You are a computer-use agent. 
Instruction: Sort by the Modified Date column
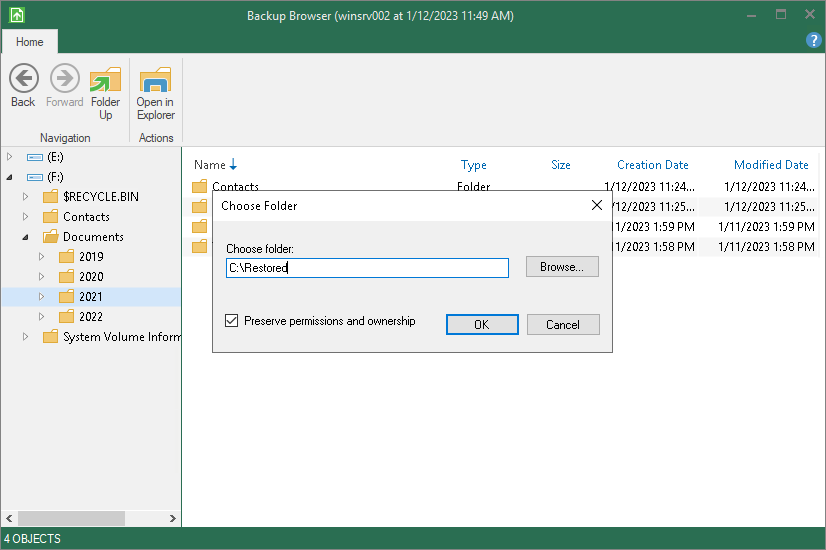coord(770,165)
